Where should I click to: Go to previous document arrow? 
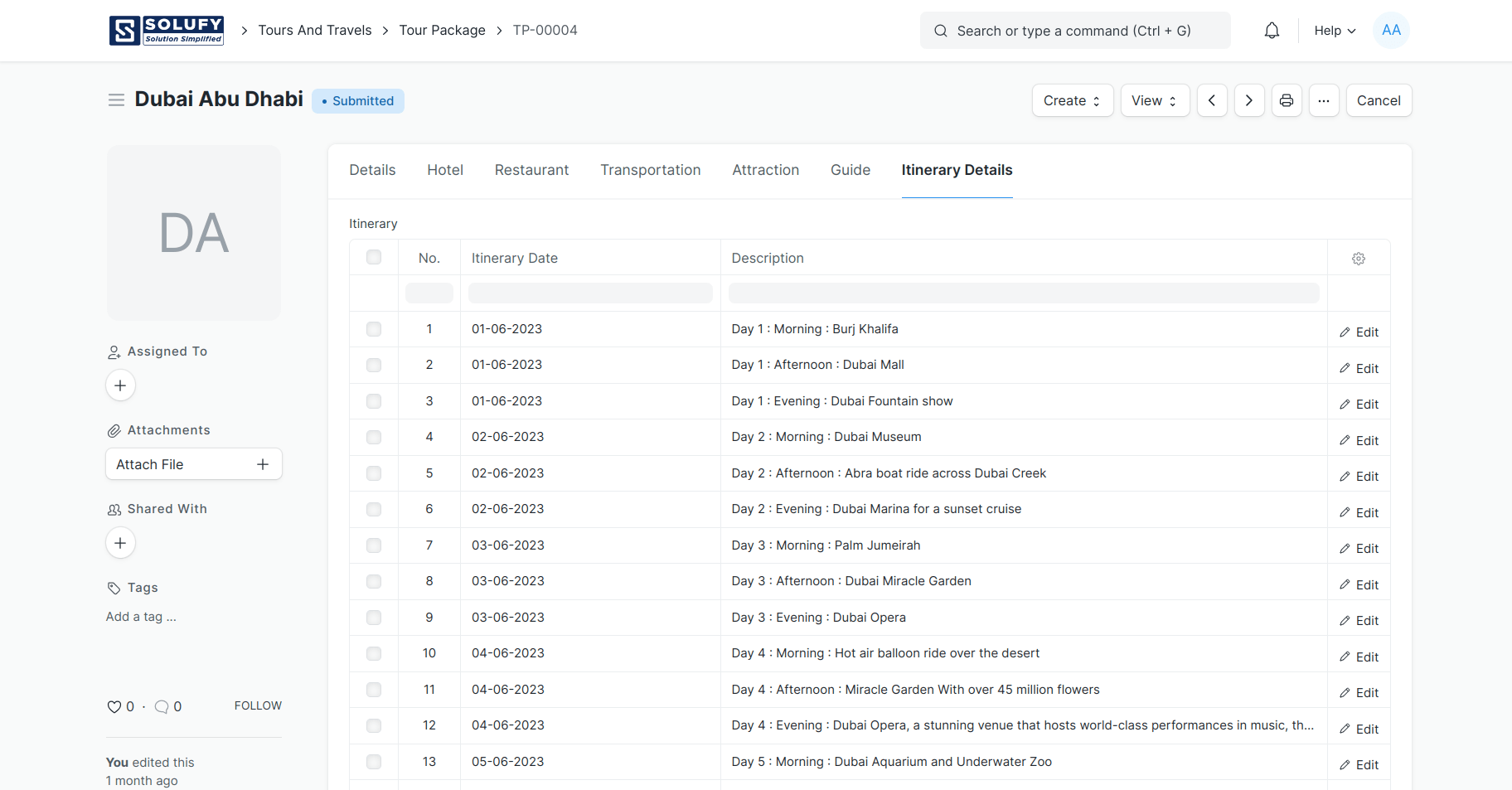(x=1212, y=100)
